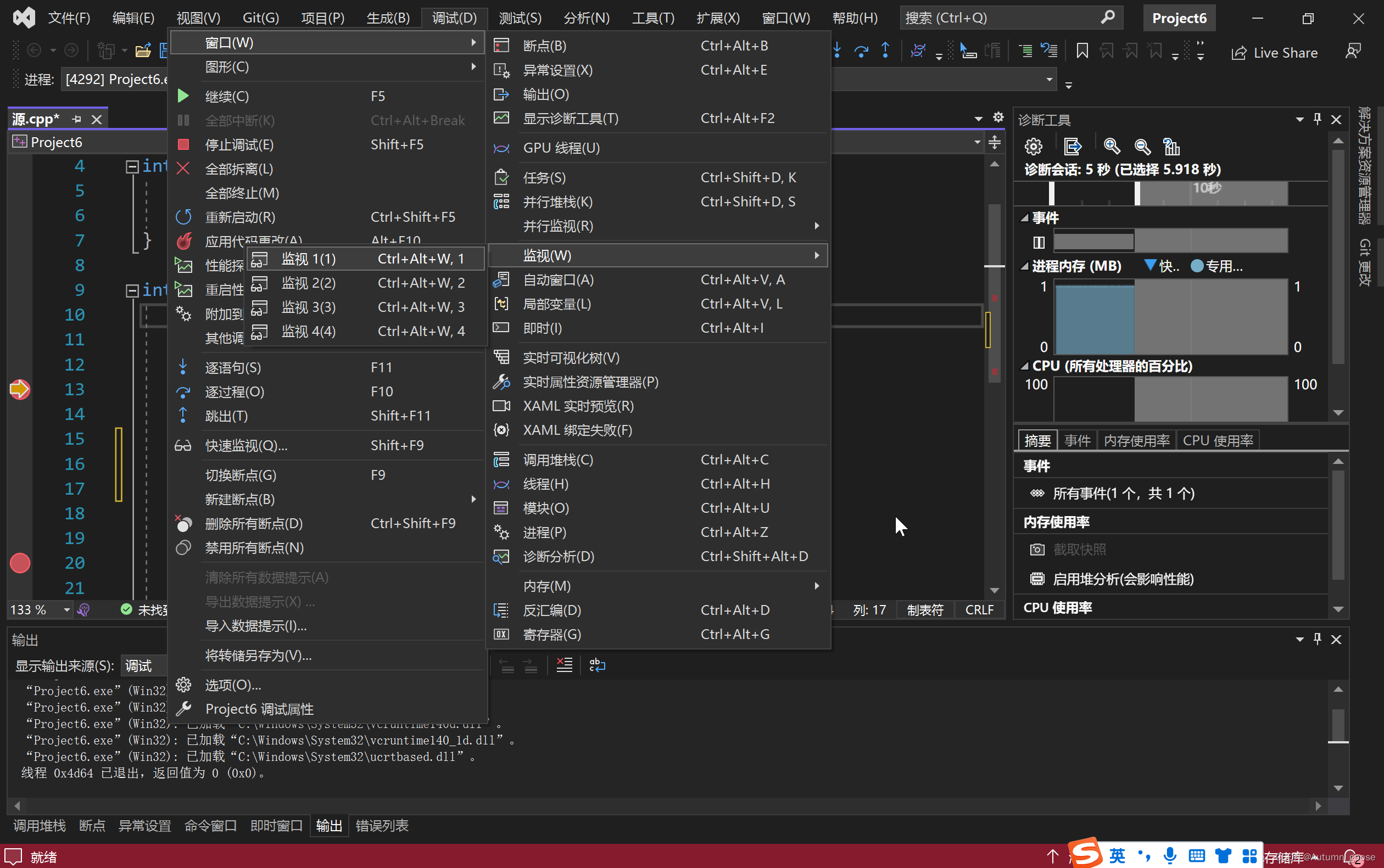Click breakpoint dot on line 20
The height and width of the screenshot is (868, 1384).
click(20, 563)
